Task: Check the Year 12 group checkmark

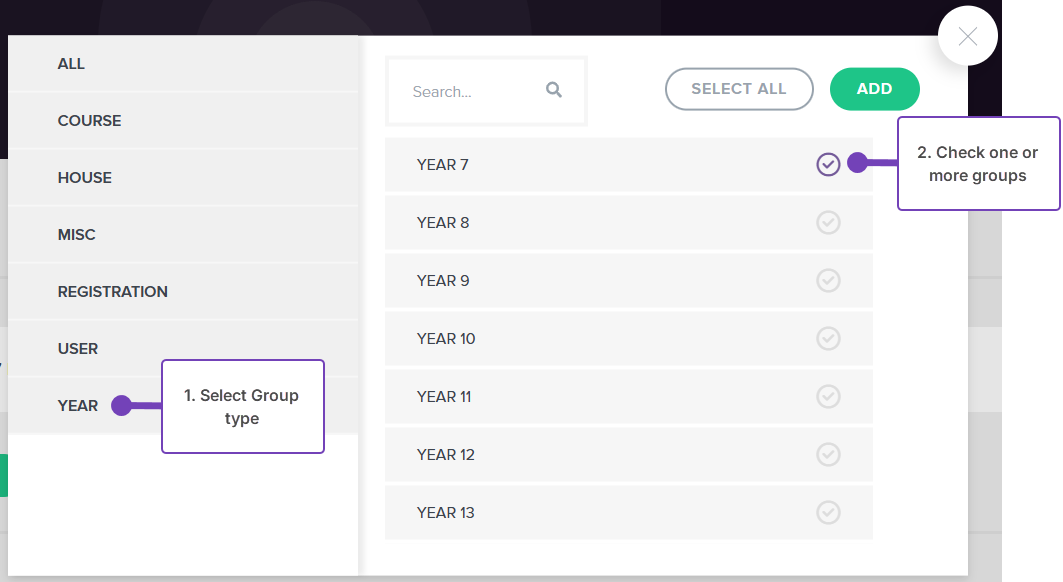Action: [x=828, y=454]
